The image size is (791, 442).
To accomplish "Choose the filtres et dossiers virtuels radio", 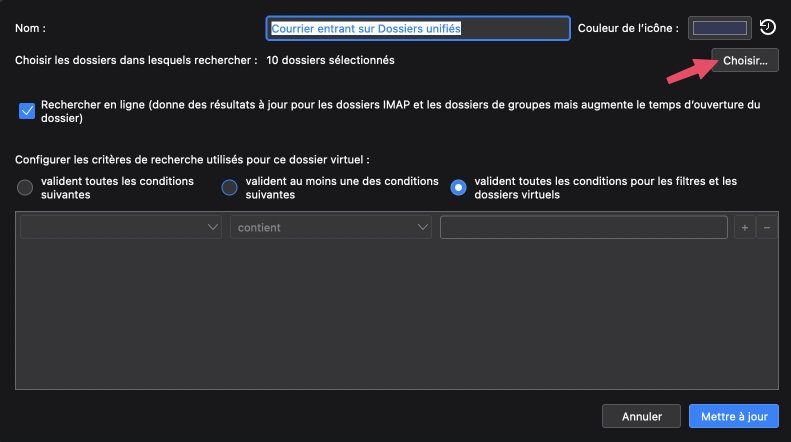I will [458, 188].
